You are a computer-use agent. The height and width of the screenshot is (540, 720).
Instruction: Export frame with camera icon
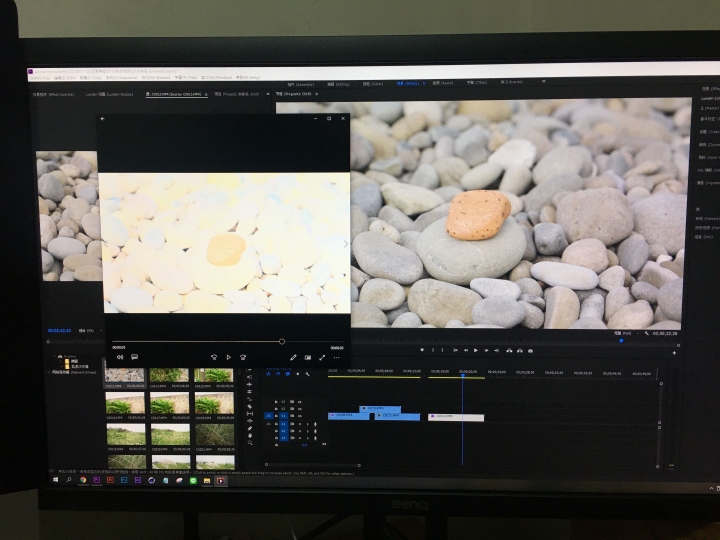pyautogui.click(x=530, y=350)
